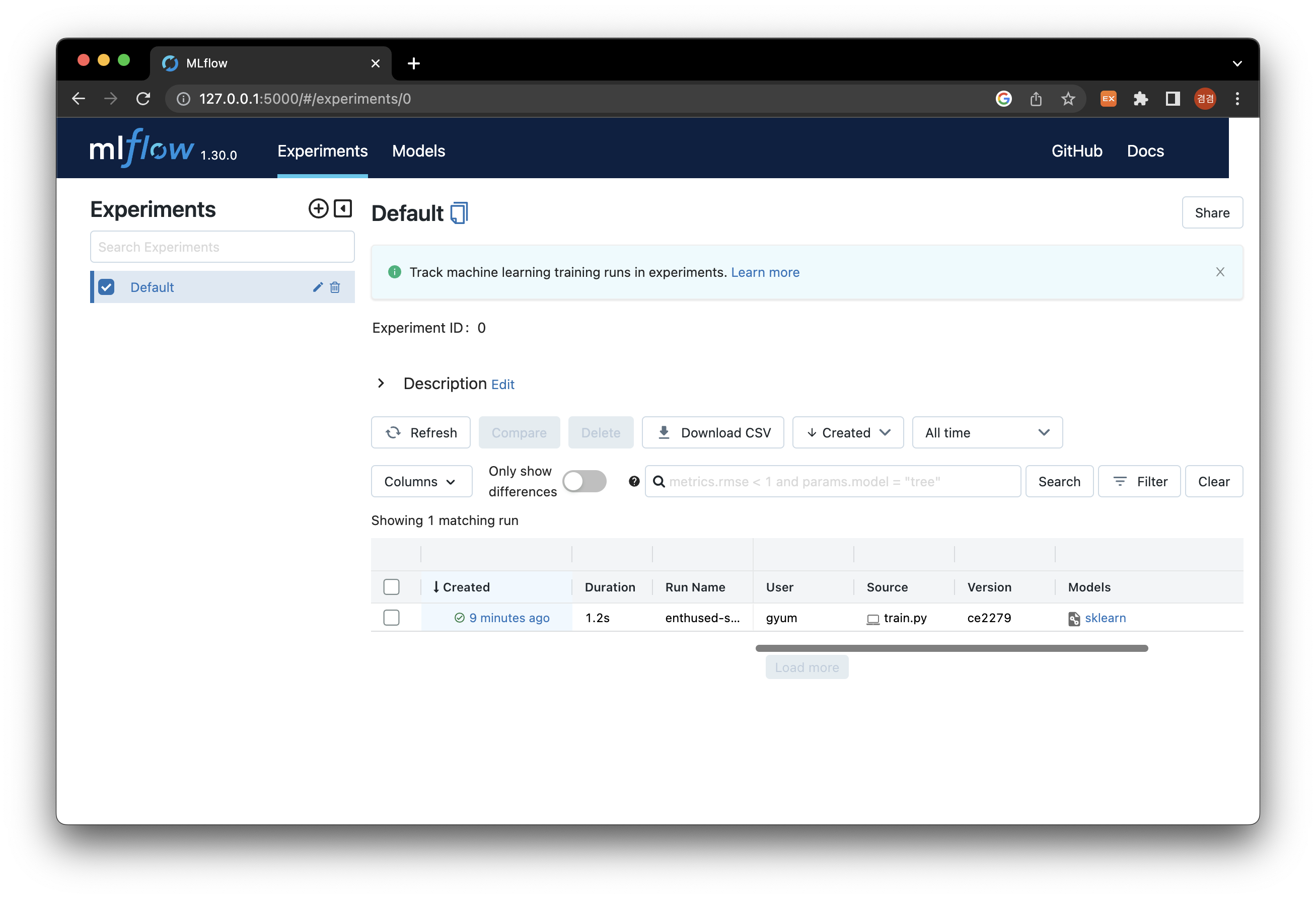
Task: Click the runs table horizontal scrollbar
Action: point(952,648)
